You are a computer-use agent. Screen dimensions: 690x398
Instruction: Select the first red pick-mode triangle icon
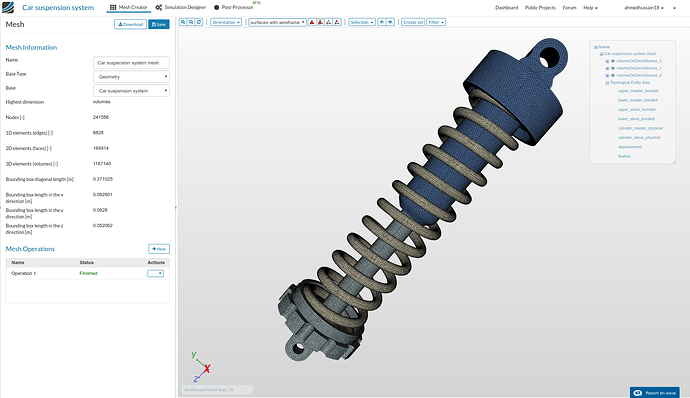312,22
